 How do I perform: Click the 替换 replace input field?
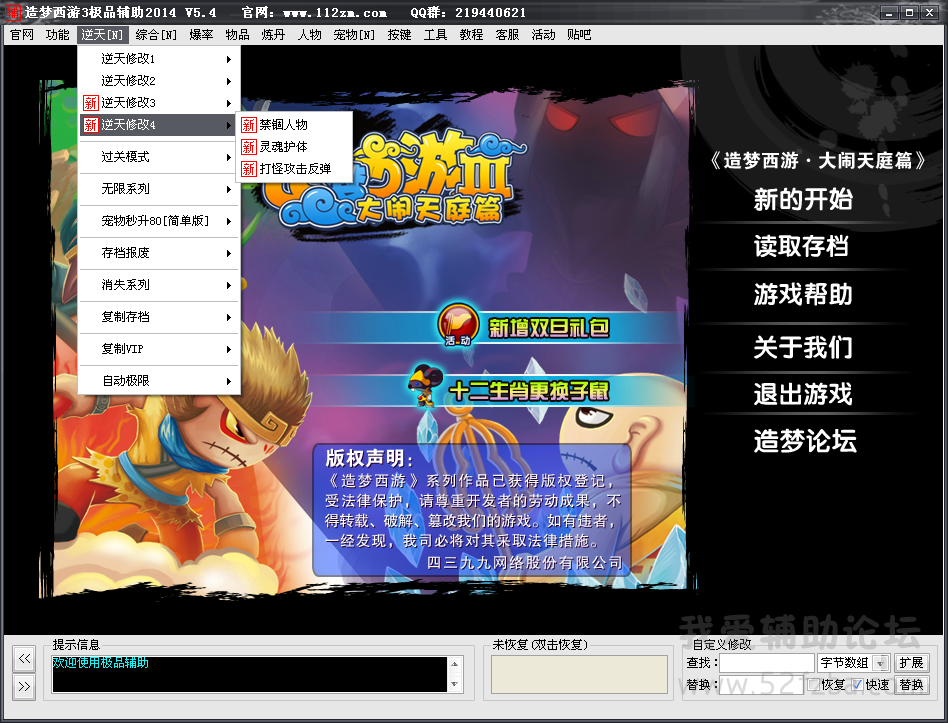click(761, 685)
